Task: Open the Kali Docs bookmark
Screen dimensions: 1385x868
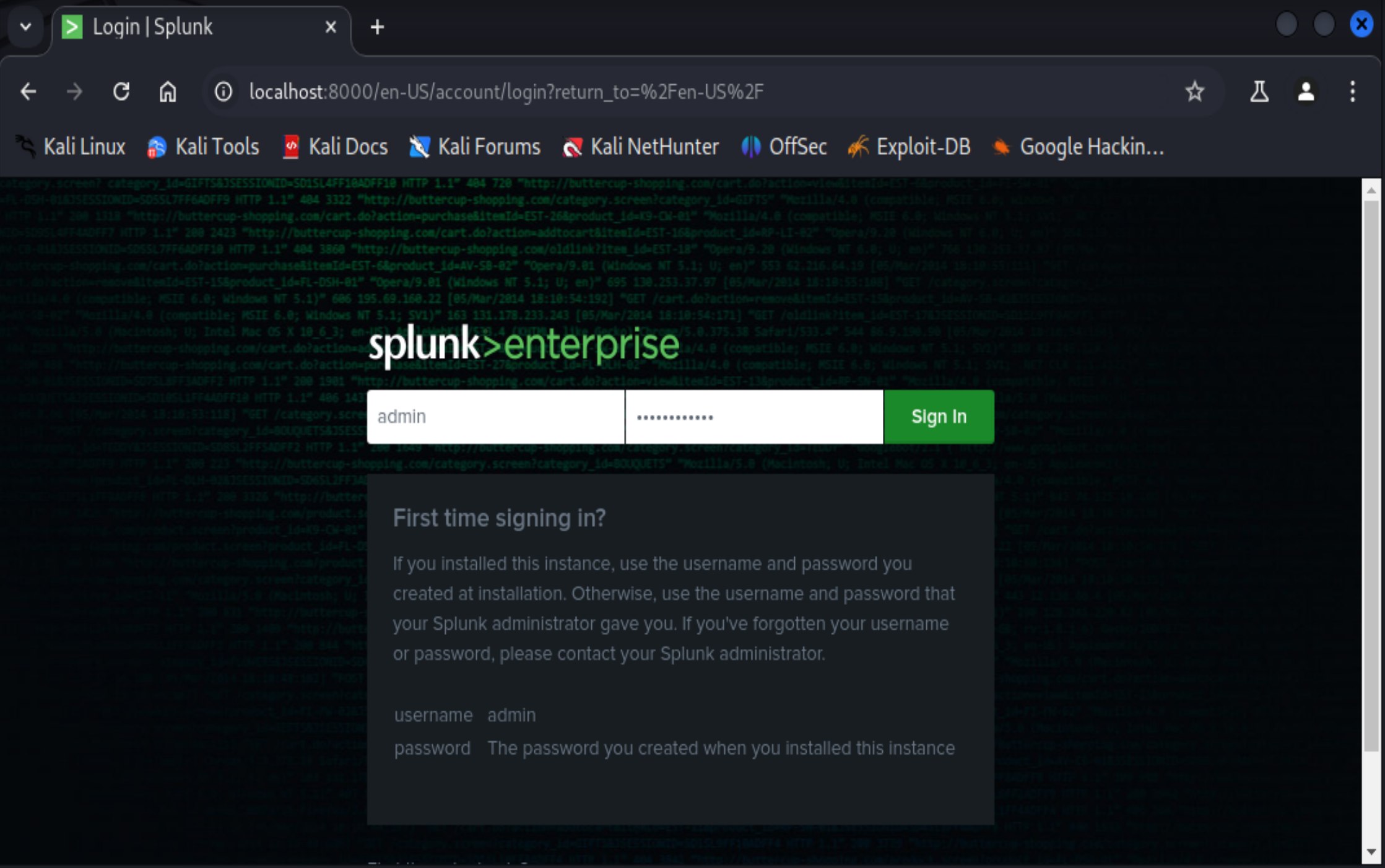Action: [335, 147]
